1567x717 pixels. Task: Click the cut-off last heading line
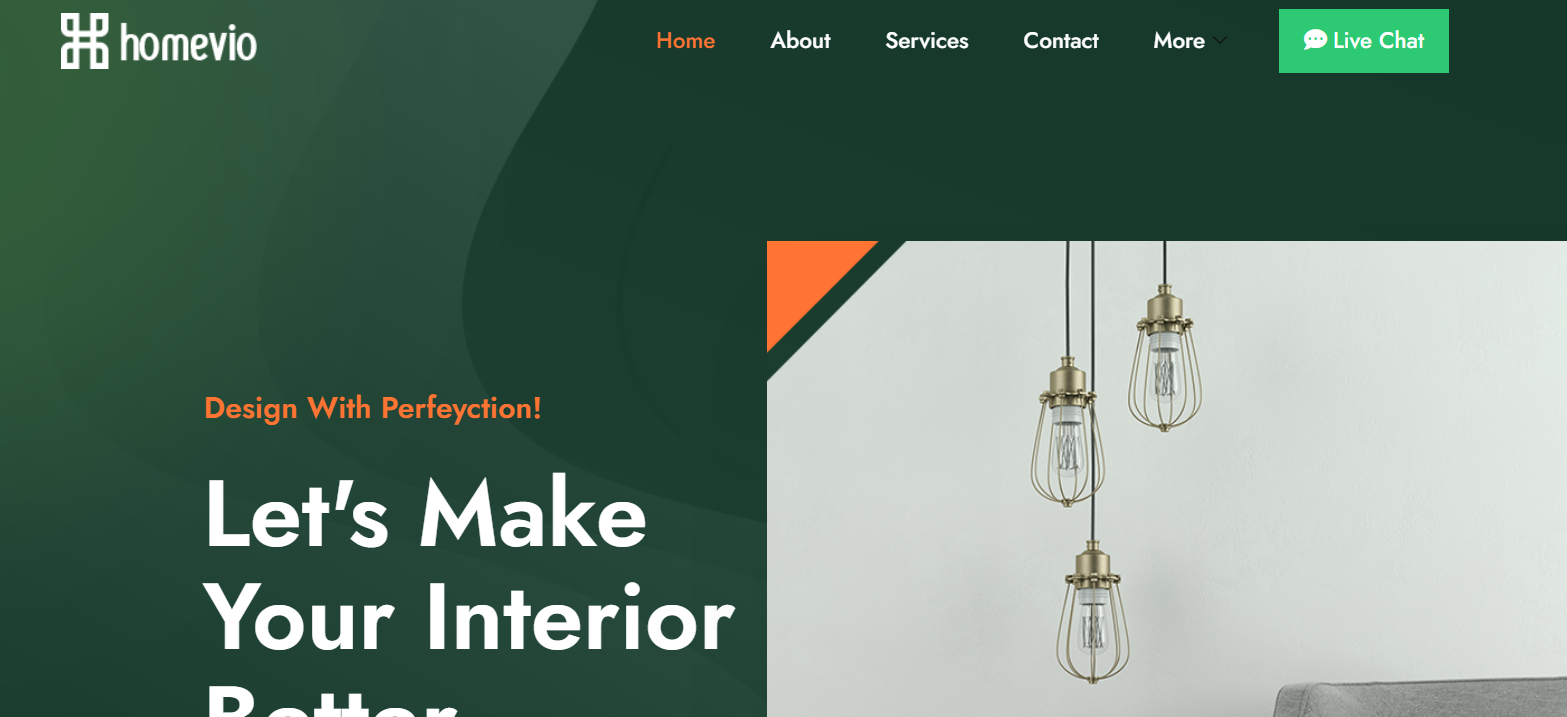tap(330, 700)
